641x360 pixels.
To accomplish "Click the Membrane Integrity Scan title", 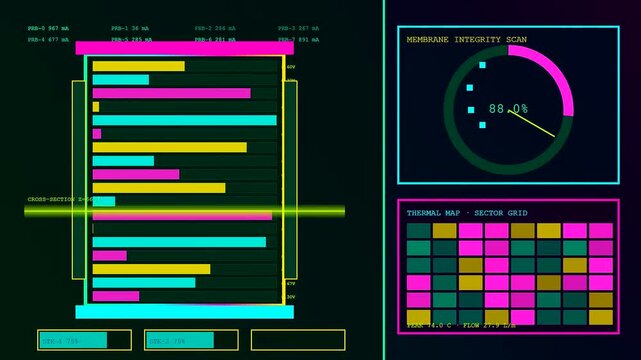I will click(466, 40).
